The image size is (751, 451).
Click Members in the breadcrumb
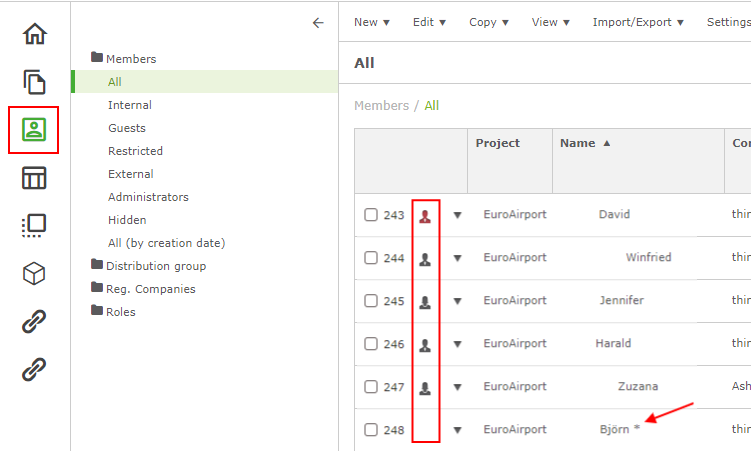coord(382,105)
